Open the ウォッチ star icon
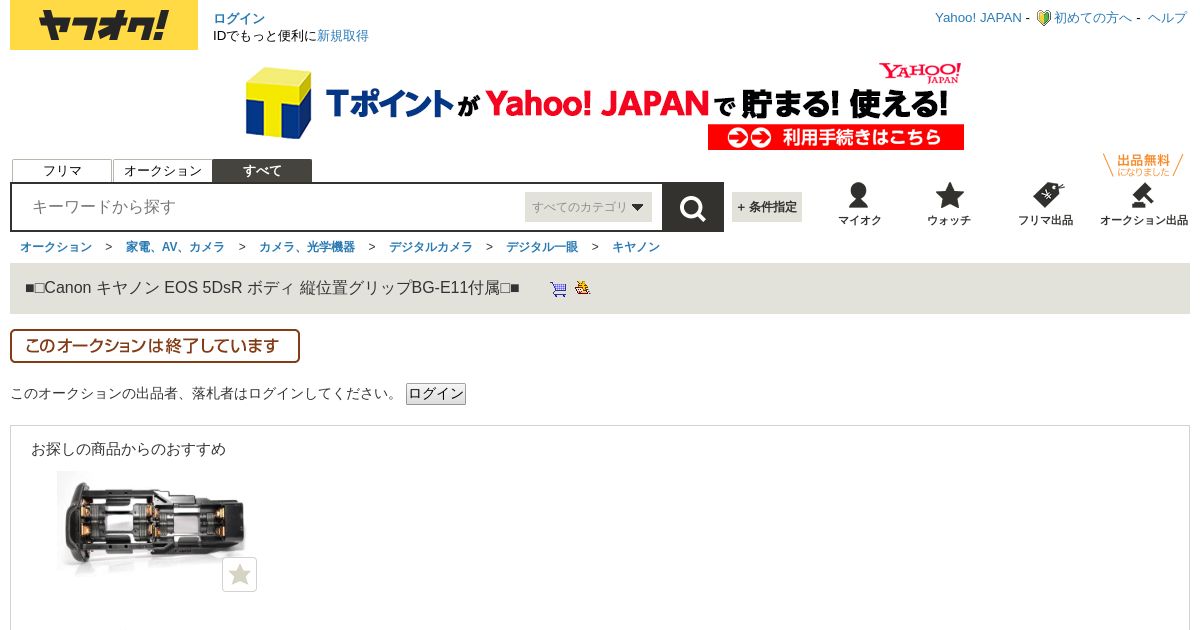Image resolution: width=1200 pixels, height=630 pixels. tap(949, 195)
